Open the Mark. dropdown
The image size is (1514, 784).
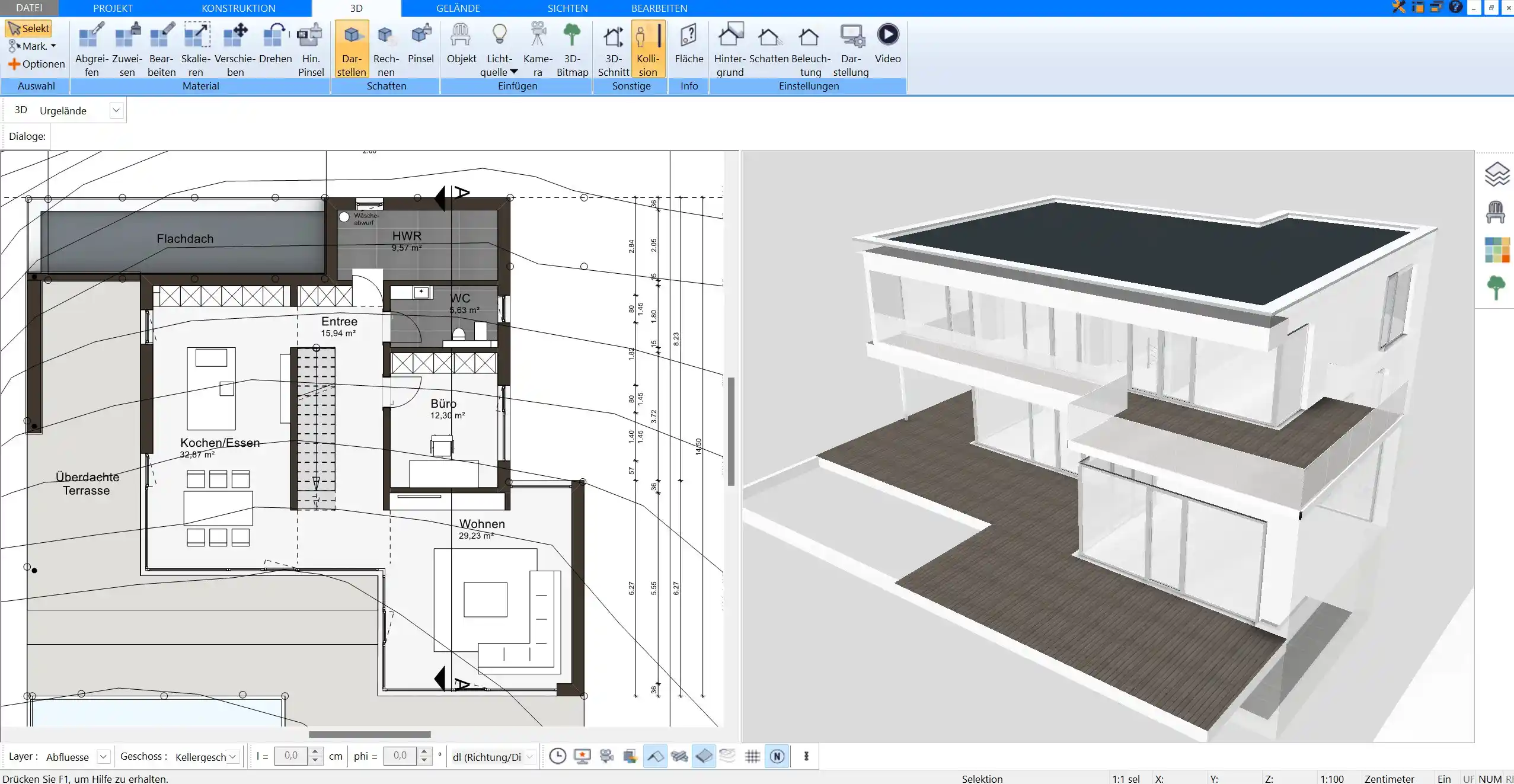coord(33,46)
